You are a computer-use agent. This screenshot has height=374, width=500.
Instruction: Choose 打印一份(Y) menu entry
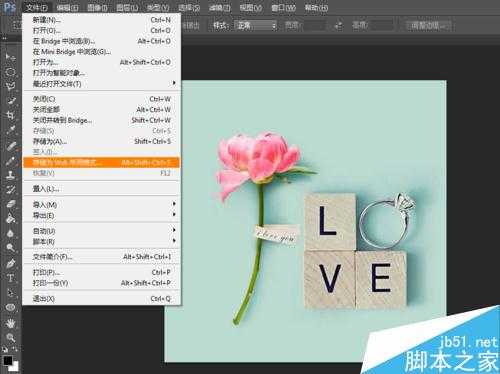coord(102,283)
